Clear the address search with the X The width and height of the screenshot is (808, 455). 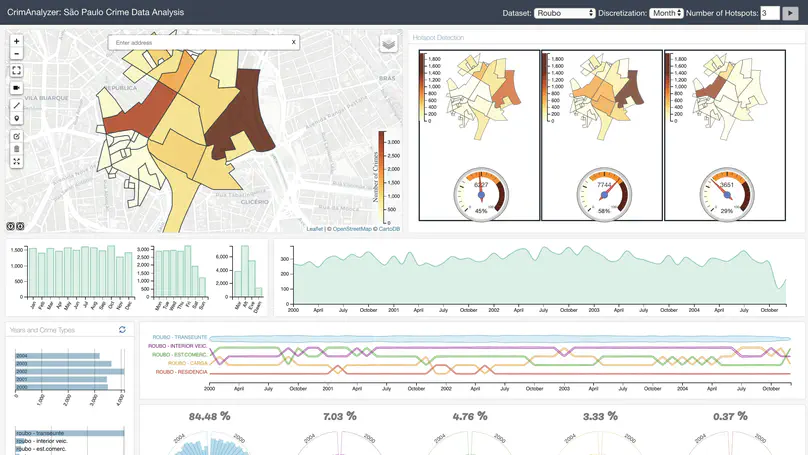[x=294, y=42]
